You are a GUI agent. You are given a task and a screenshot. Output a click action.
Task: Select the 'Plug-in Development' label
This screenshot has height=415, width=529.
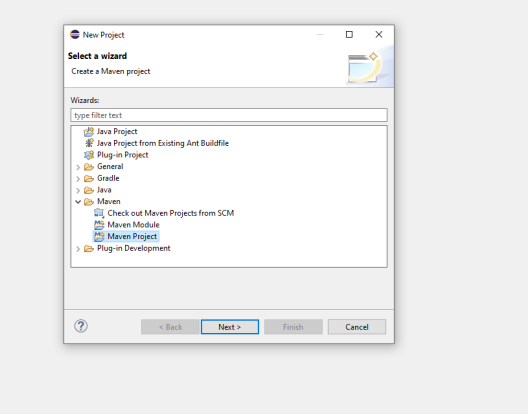[x=134, y=248]
